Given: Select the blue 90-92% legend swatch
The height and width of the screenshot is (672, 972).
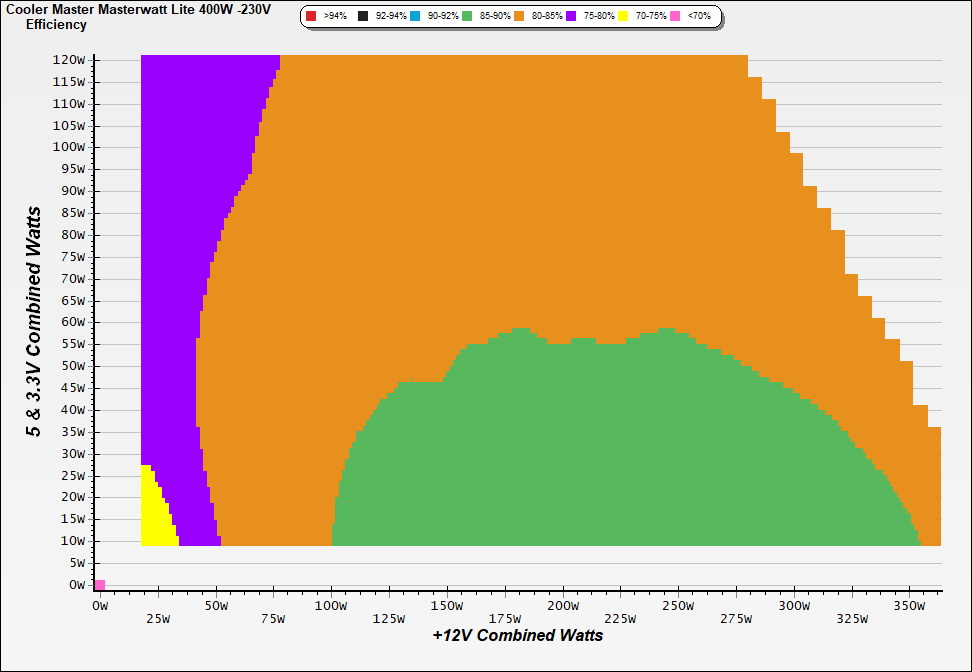Looking at the screenshot, I should (x=415, y=17).
